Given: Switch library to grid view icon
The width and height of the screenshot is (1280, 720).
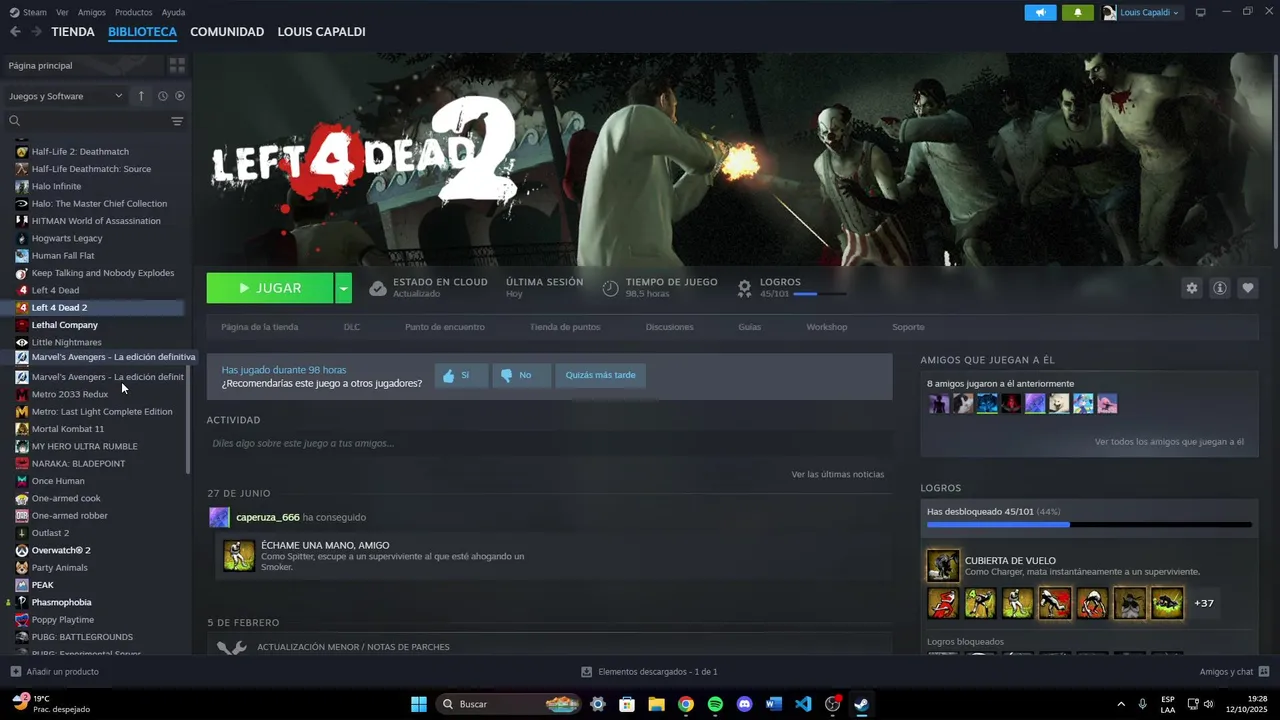Looking at the screenshot, I should point(177,65).
